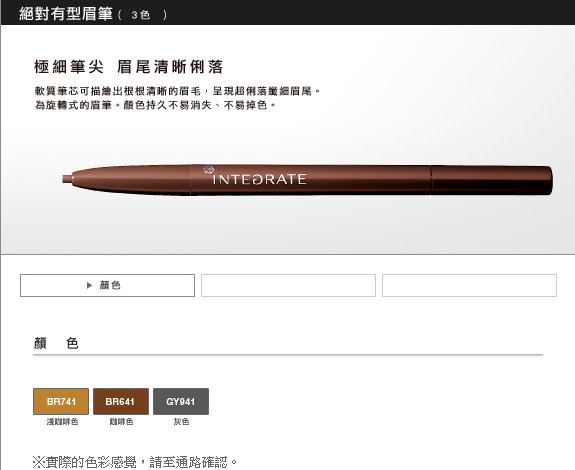Click the INTEGRATE logo on pencil
Viewport: 575px width, 470px height.
[x=255, y=176]
